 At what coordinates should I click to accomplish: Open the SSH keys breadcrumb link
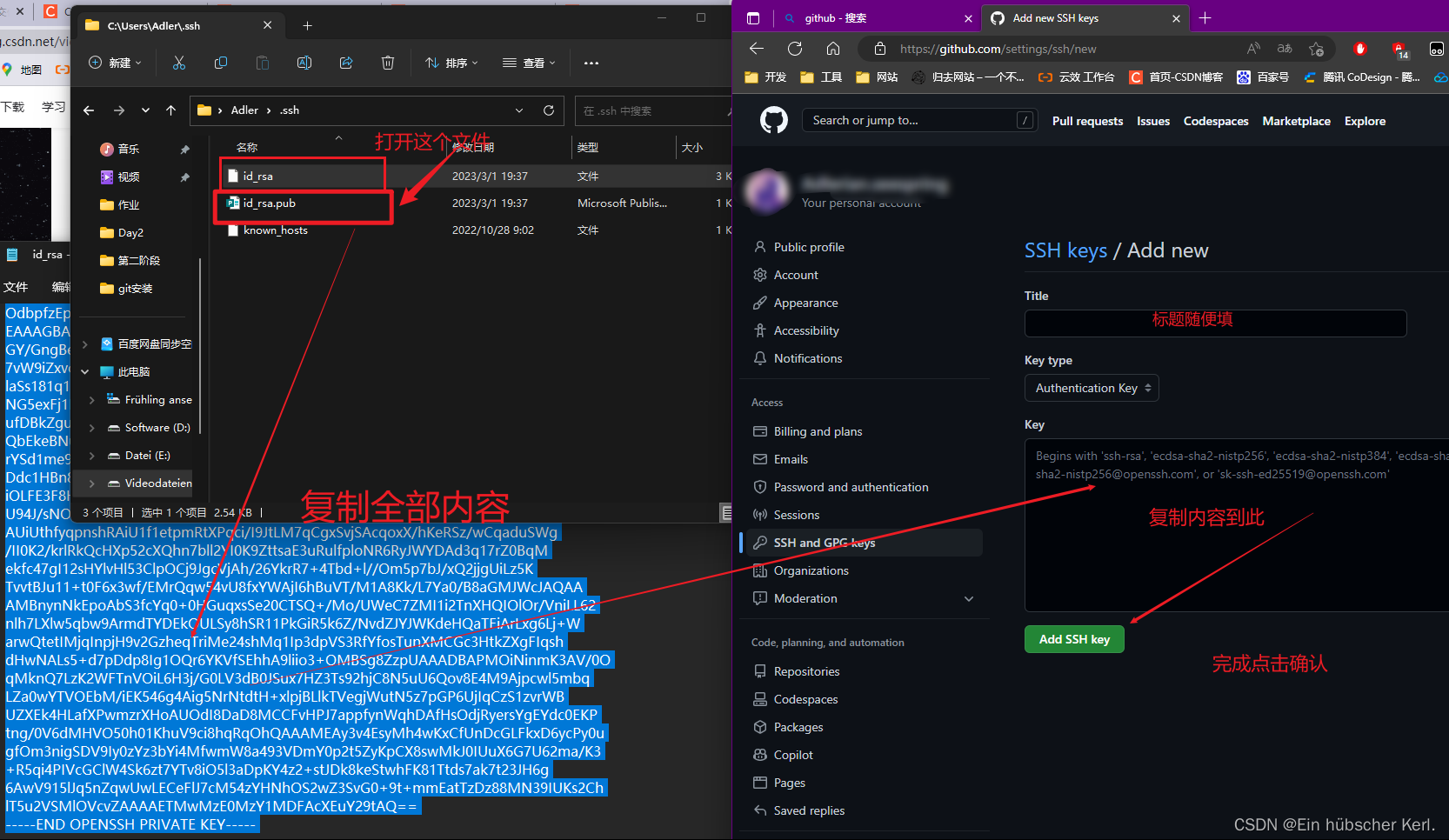[x=1065, y=250]
